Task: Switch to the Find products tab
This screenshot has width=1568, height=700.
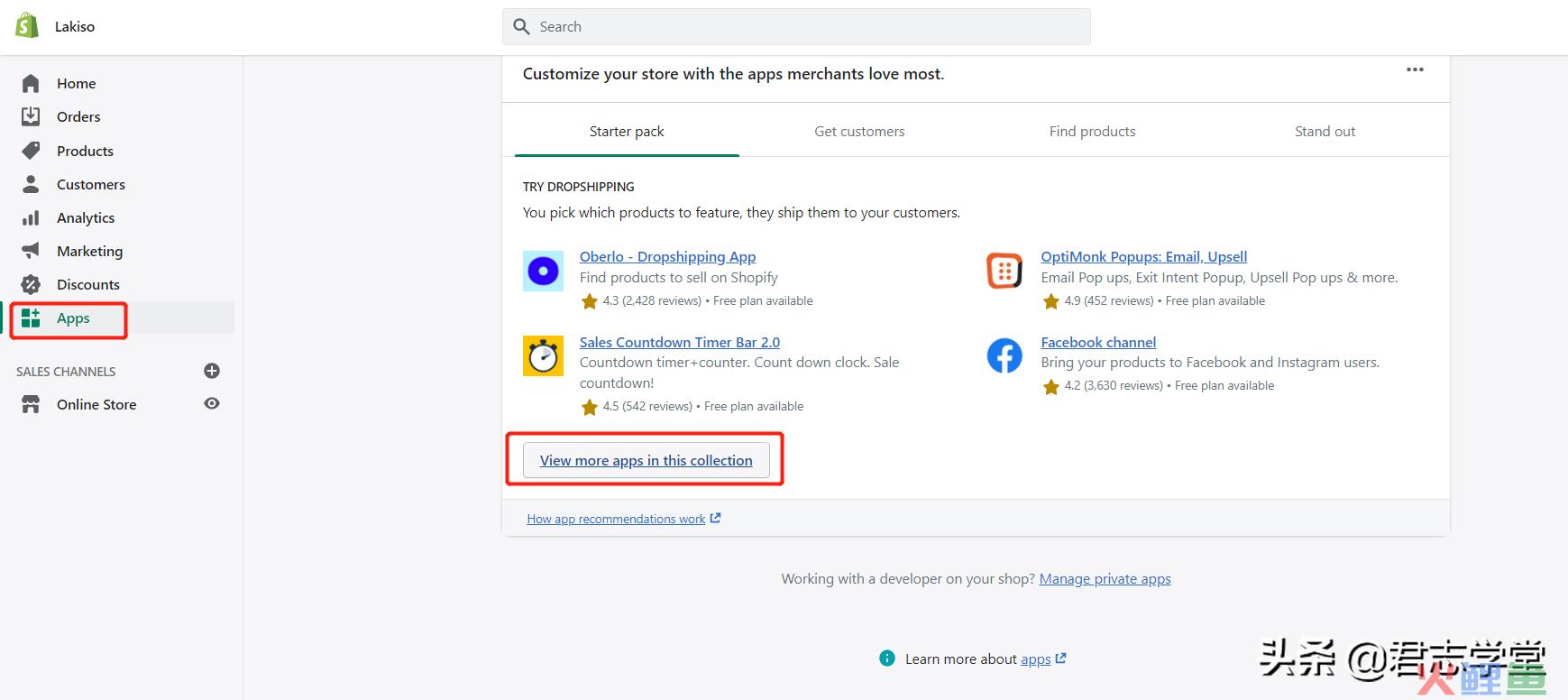Action: pos(1092,132)
